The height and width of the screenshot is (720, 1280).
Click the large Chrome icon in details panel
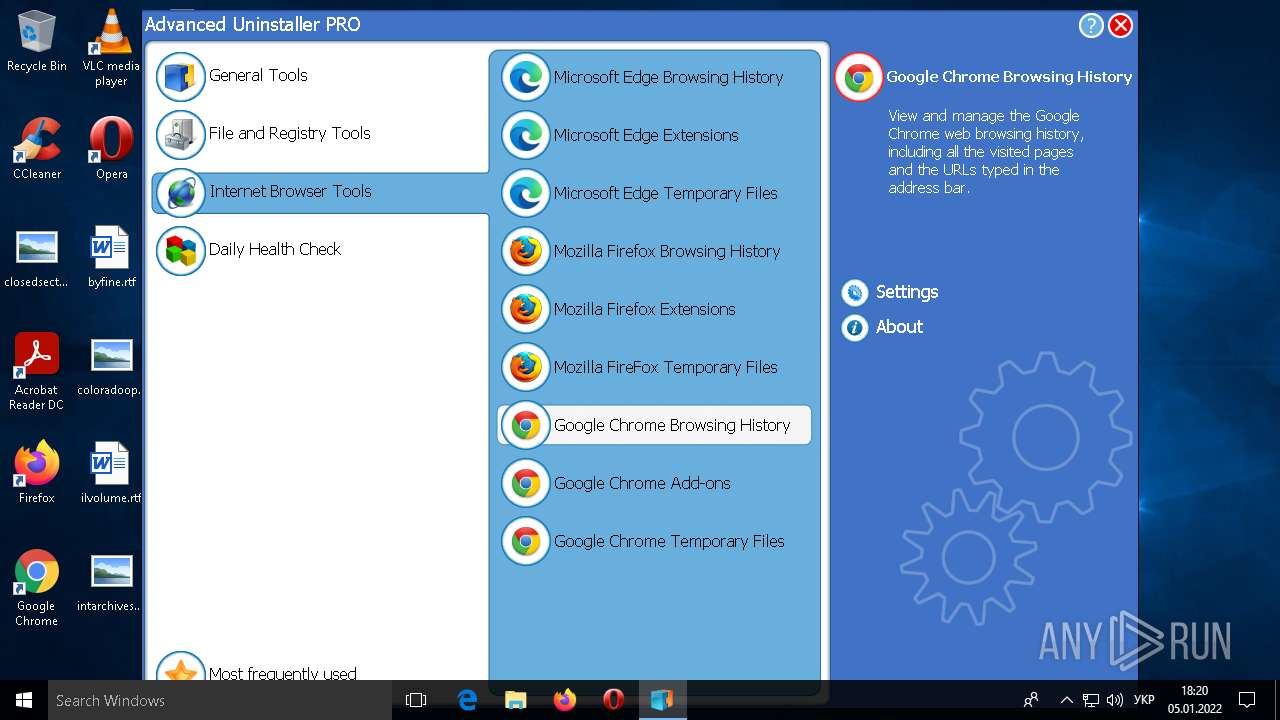coord(858,77)
